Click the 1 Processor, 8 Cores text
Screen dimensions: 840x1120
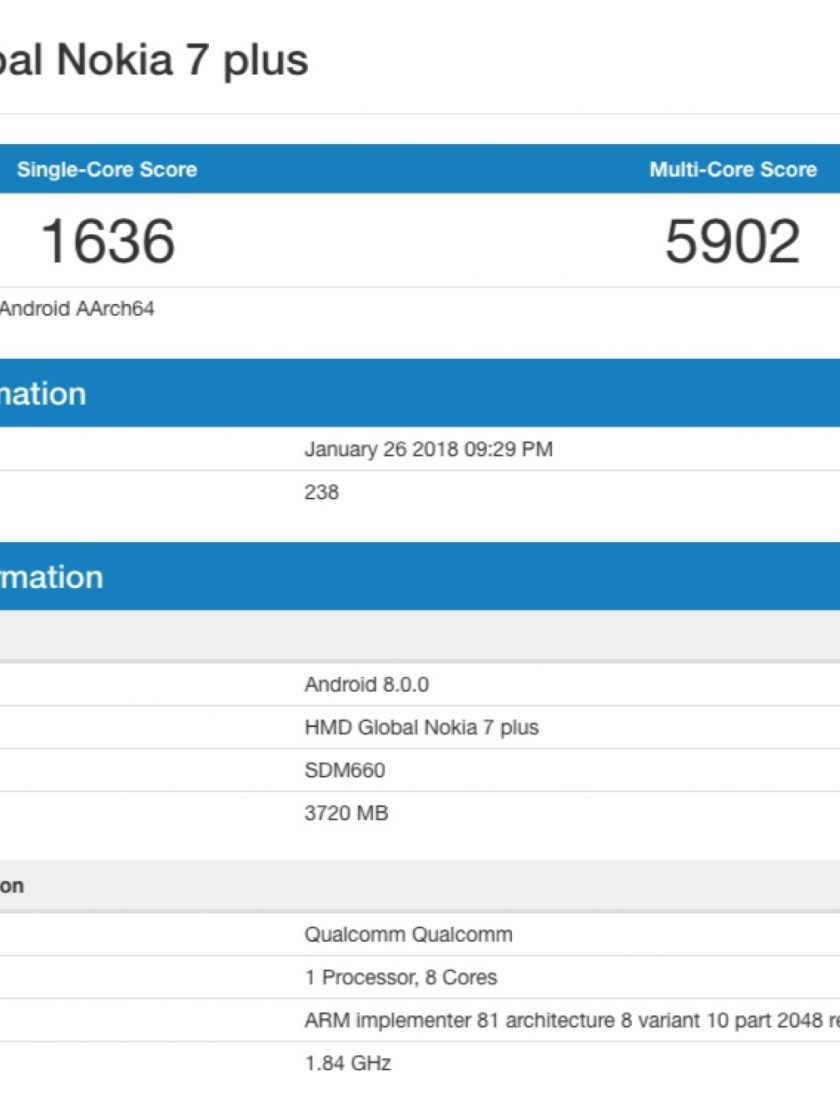400,978
